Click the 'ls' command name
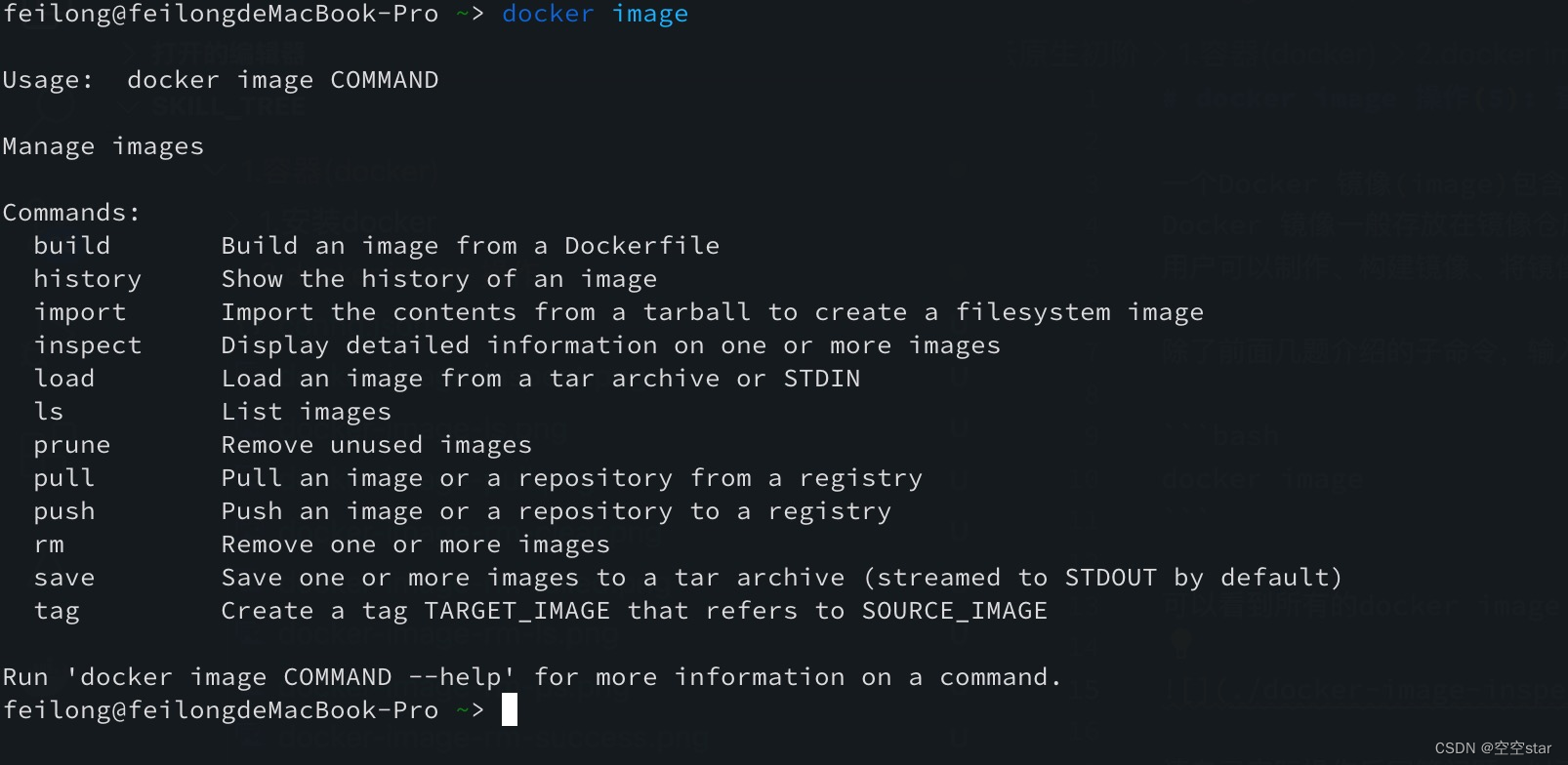 pos(48,412)
